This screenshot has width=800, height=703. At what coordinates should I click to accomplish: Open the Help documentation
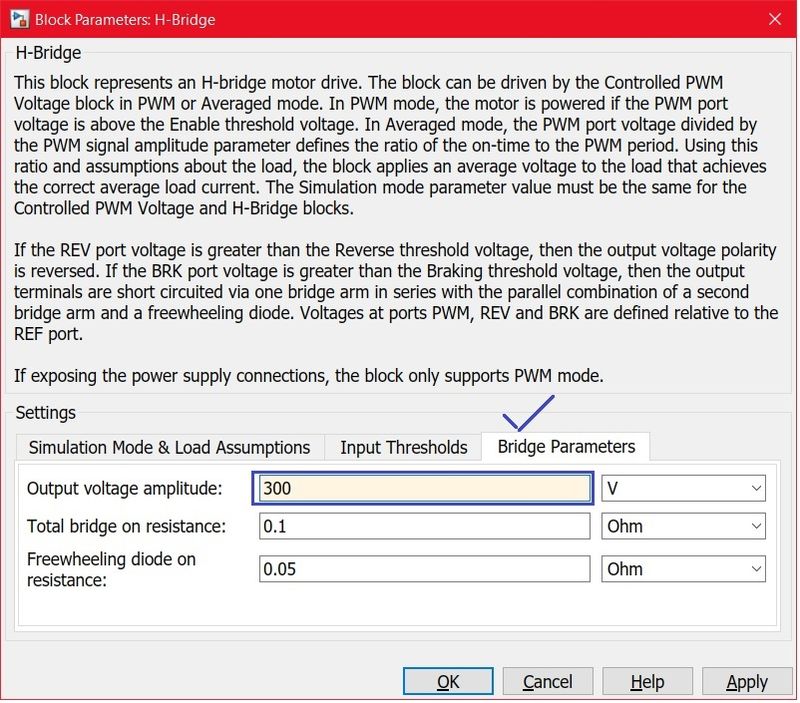tap(647, 681)
